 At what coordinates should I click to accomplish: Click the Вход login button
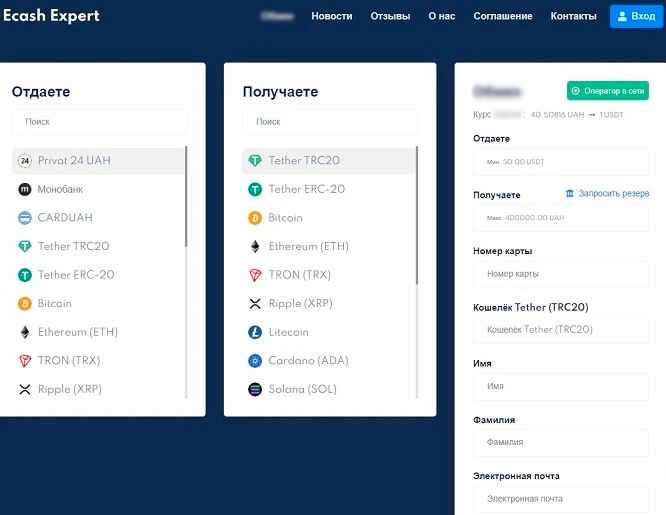(636, 16)
